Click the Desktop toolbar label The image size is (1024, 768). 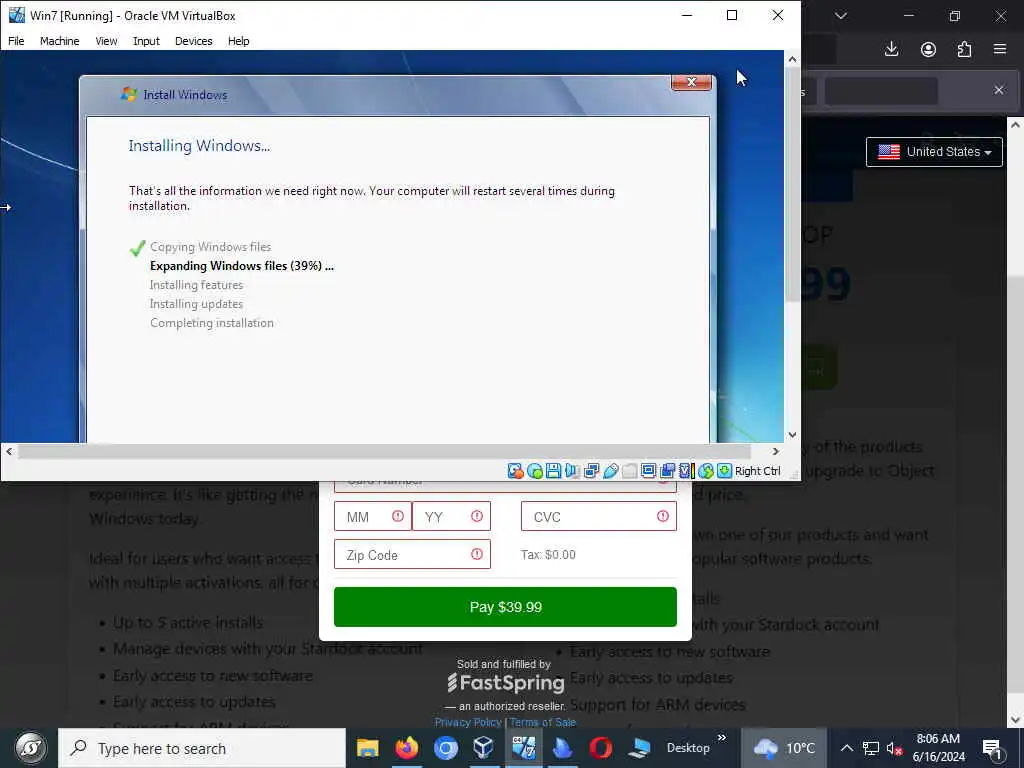(688, 748)
